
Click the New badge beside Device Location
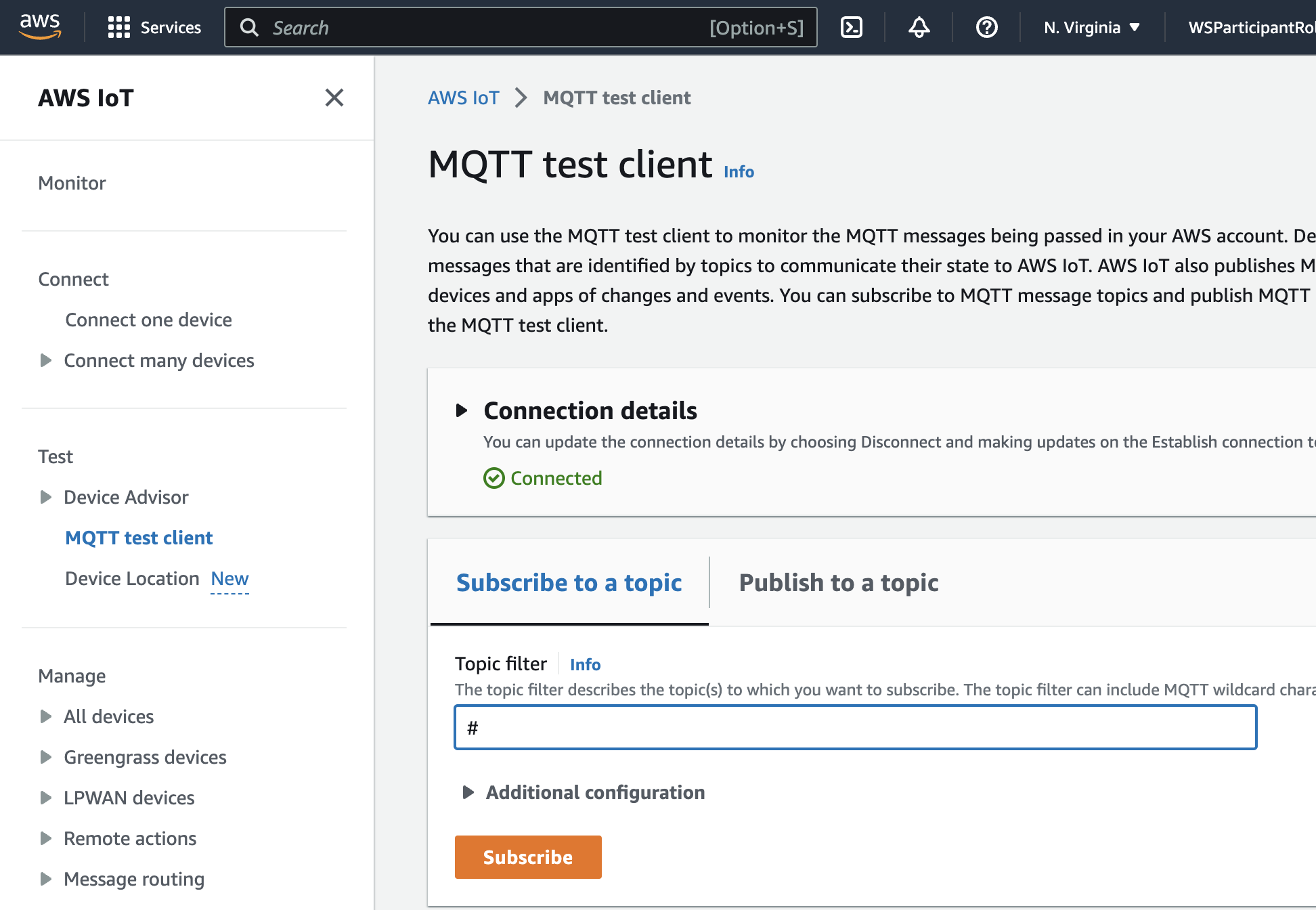pyautogui.click(x=229, y=579)
